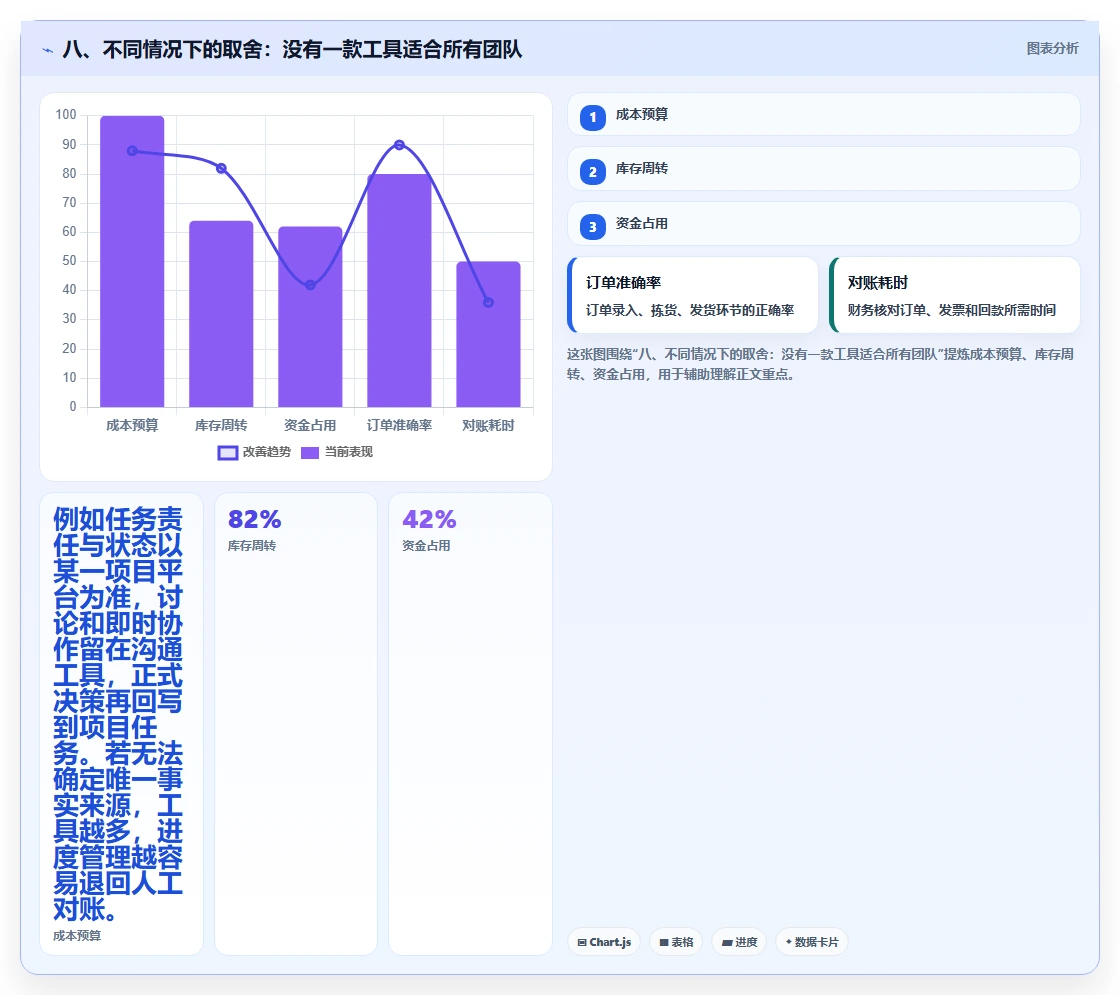Click the 库存周转 bar in chart
1120x995 pixels.
[221, 314]
